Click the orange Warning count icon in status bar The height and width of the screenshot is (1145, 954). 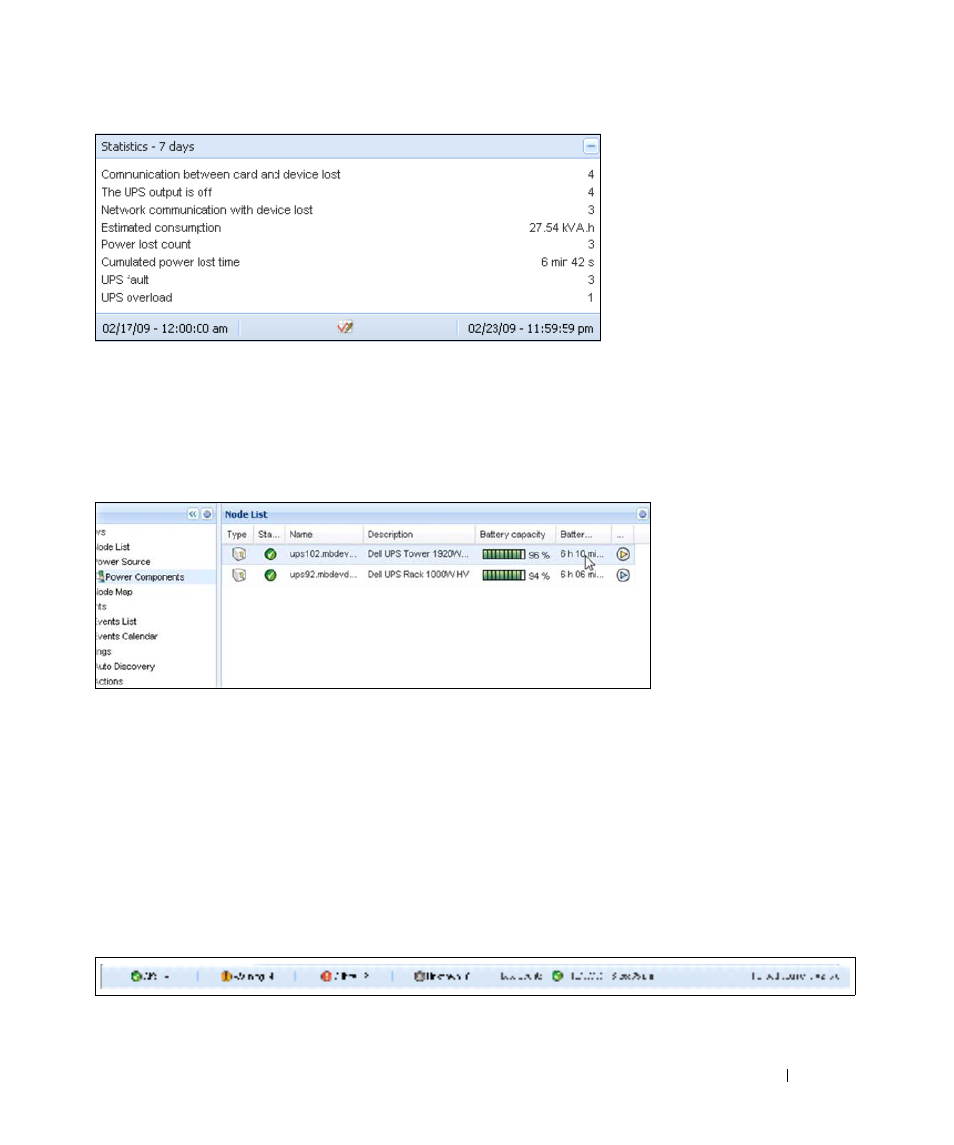click(x=226, y=976)
